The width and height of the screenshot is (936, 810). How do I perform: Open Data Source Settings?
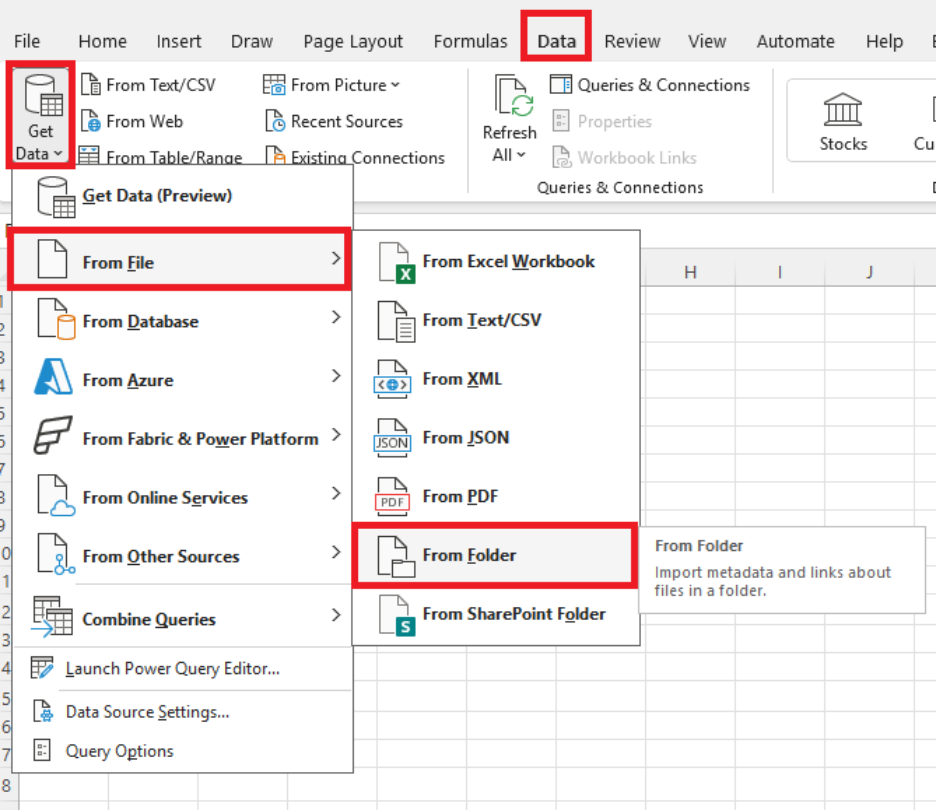pyautogui.click(x=182, y=712)
